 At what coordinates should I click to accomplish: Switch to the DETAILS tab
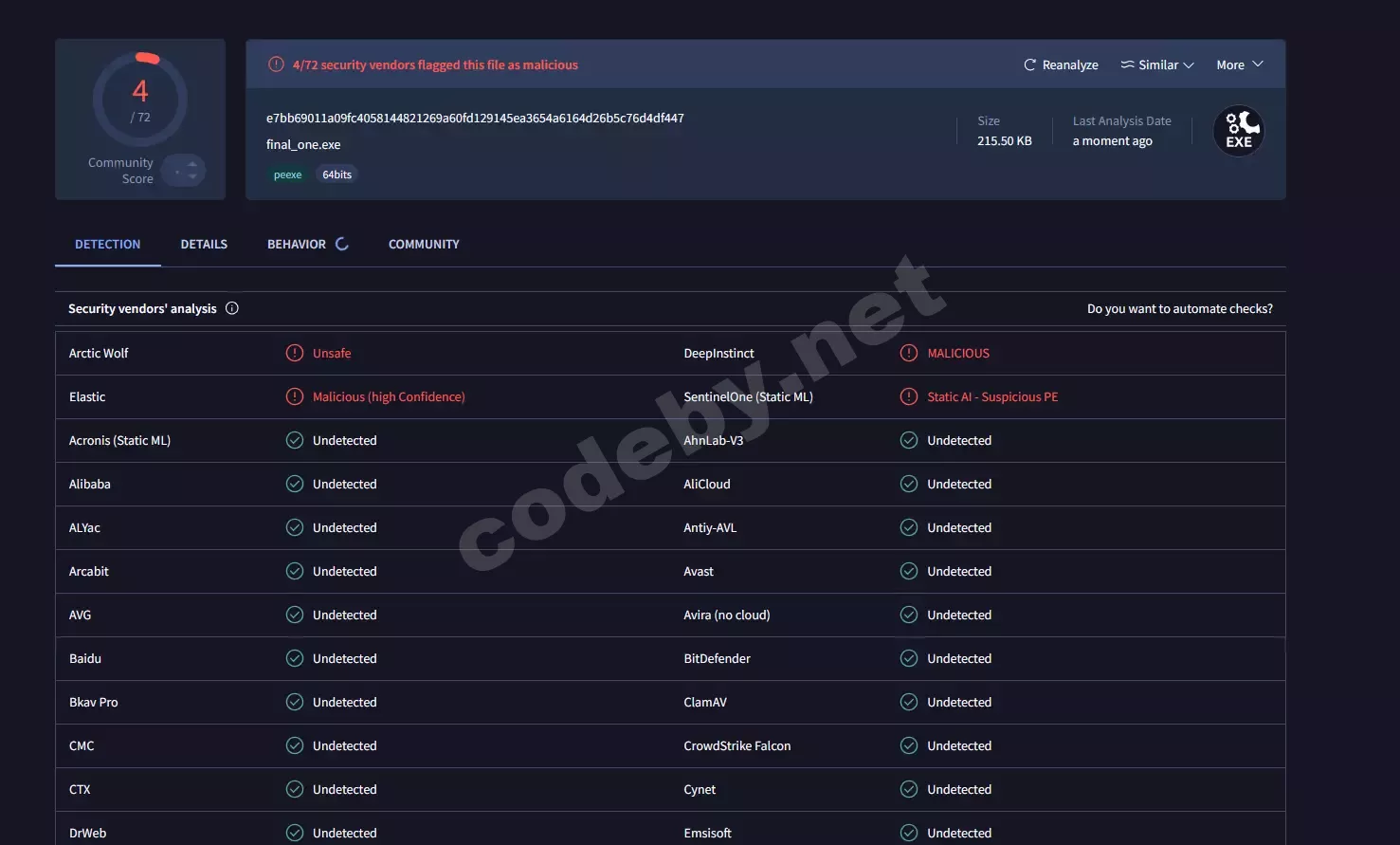click(x=204, y=245)
